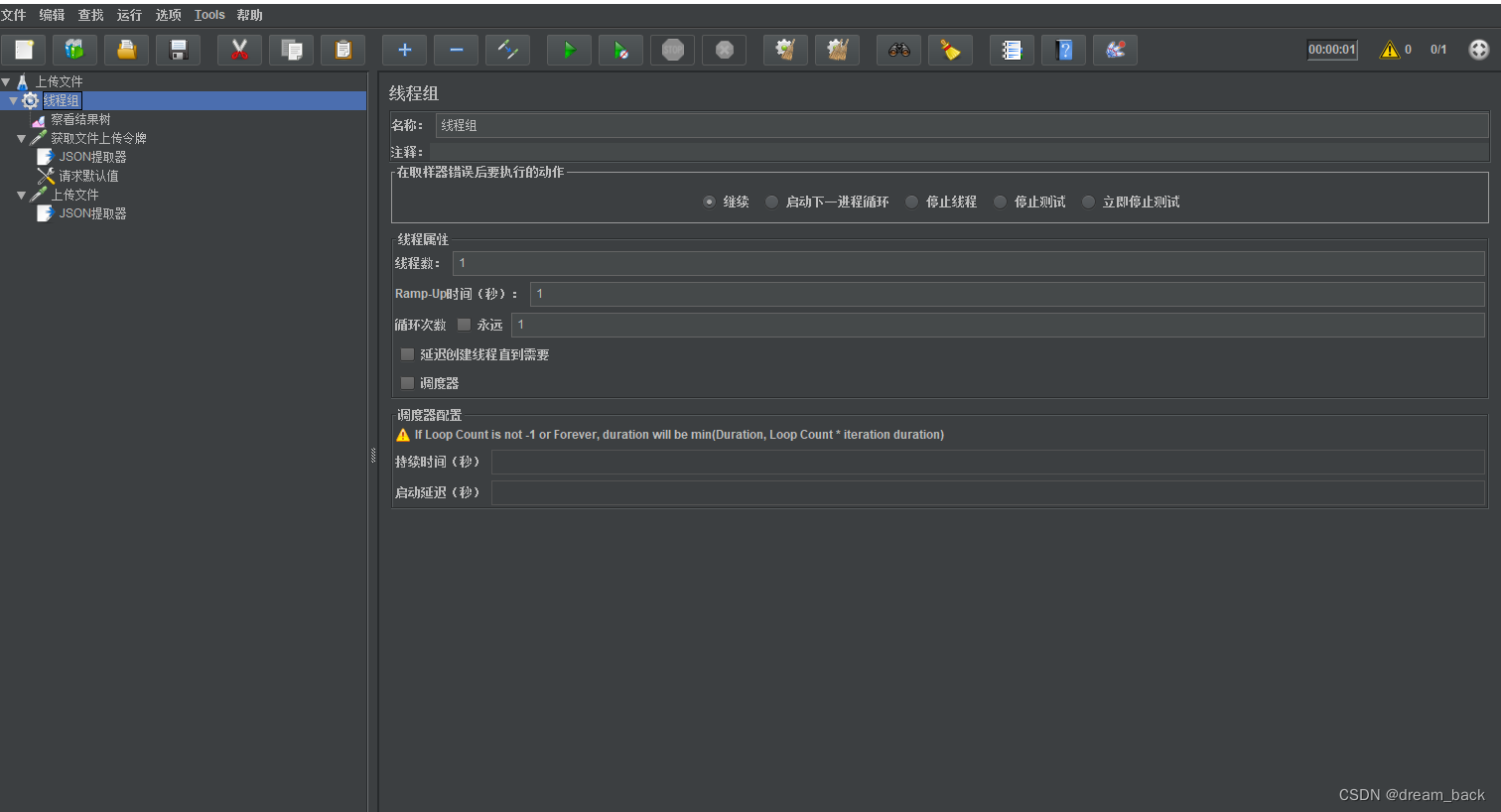Click the Shutdown test icon
This screenshot has height=812, width=1501.
[724, 50]
